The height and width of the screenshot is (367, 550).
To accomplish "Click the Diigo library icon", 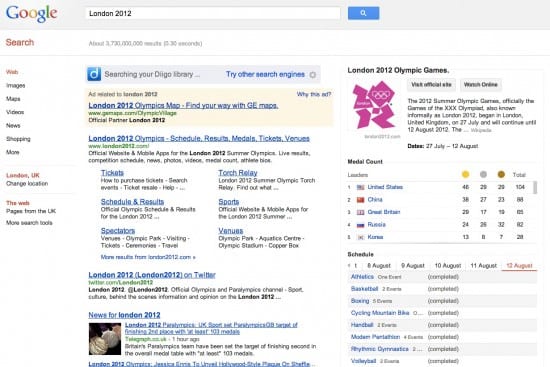I will (94, 74).
